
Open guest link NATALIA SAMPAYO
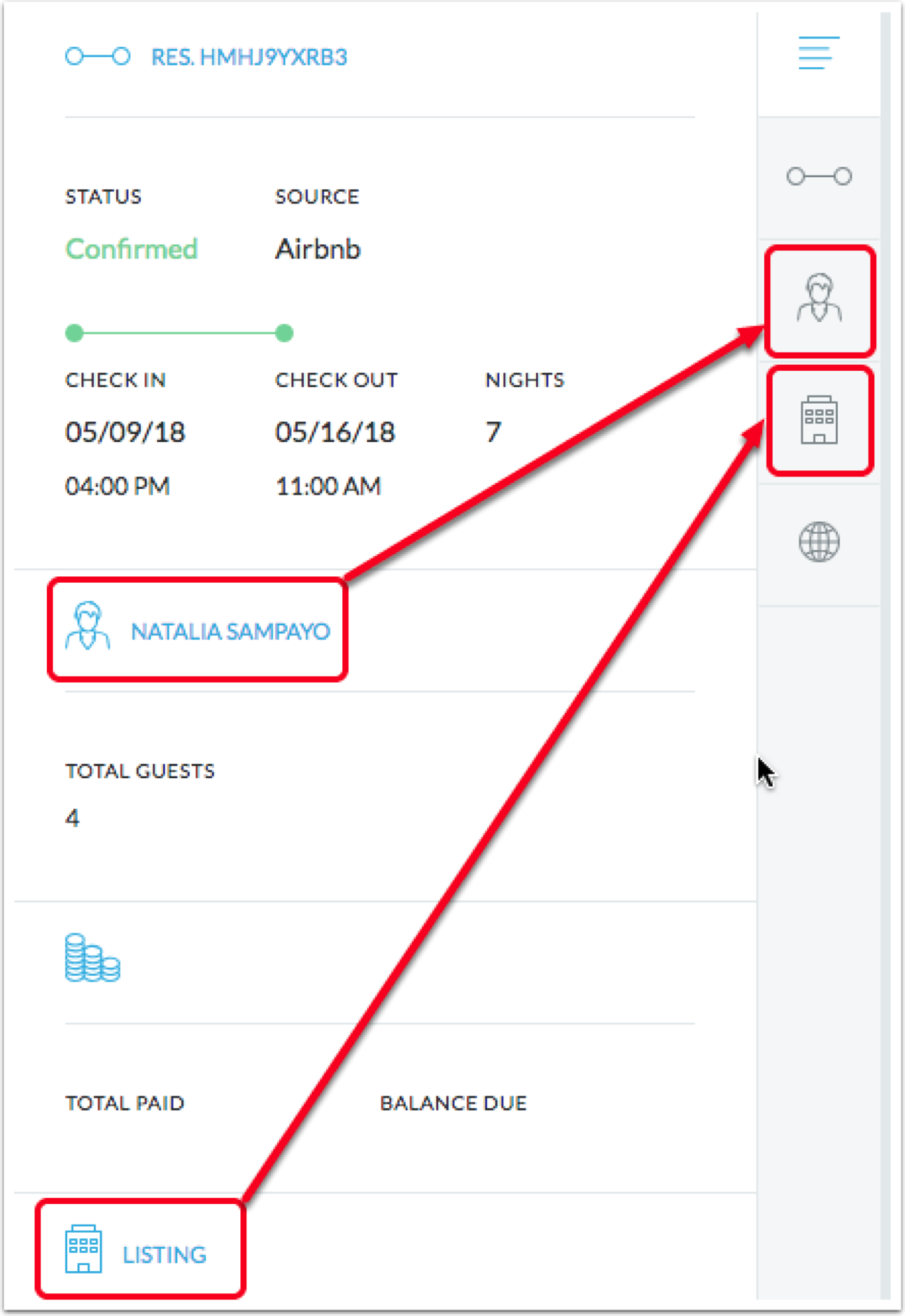coord(230,631)
